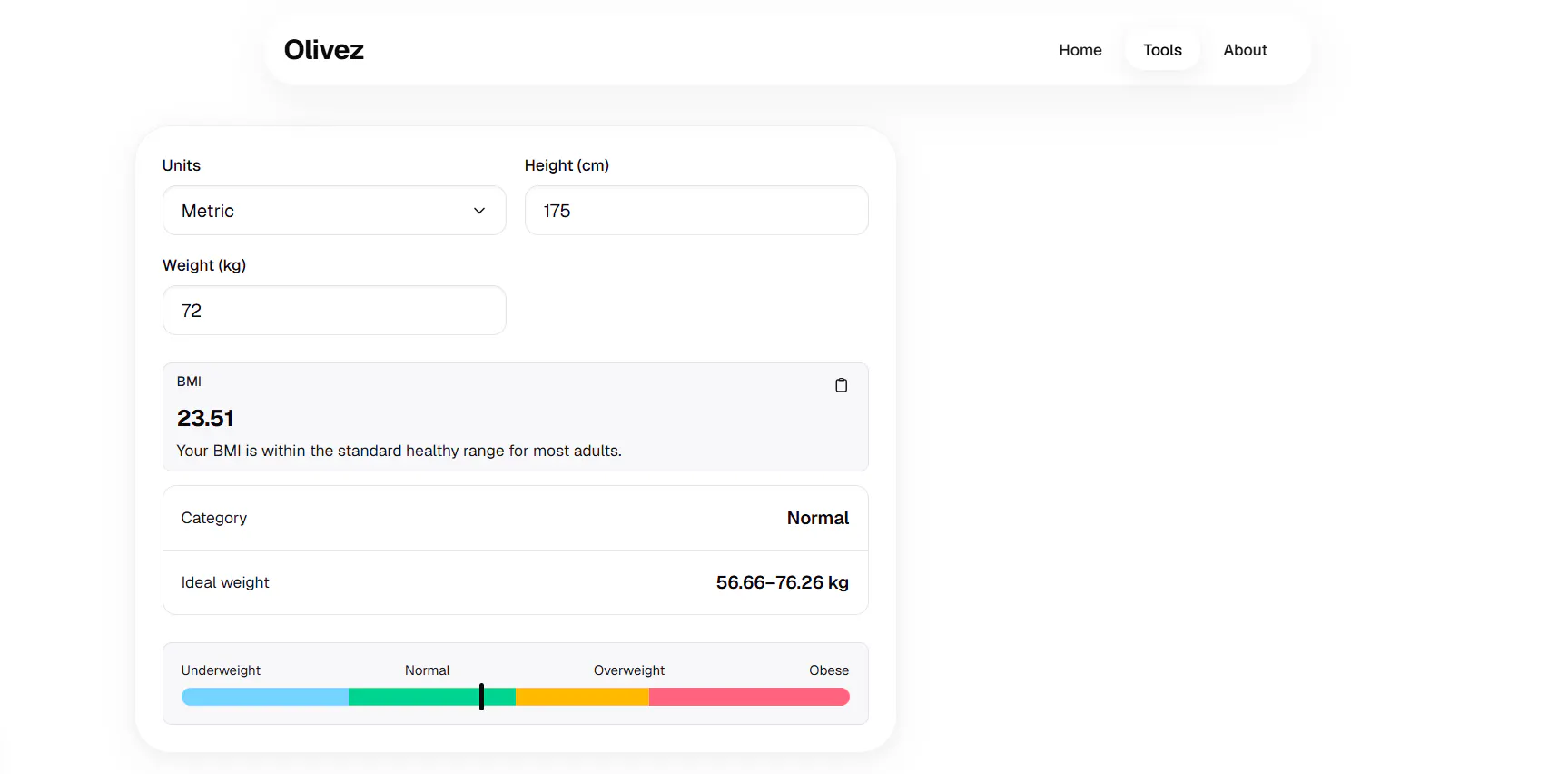Click the Normal scale label above the bar
This screenshot has width=1568, height=774.
click(x=428, y=670)
